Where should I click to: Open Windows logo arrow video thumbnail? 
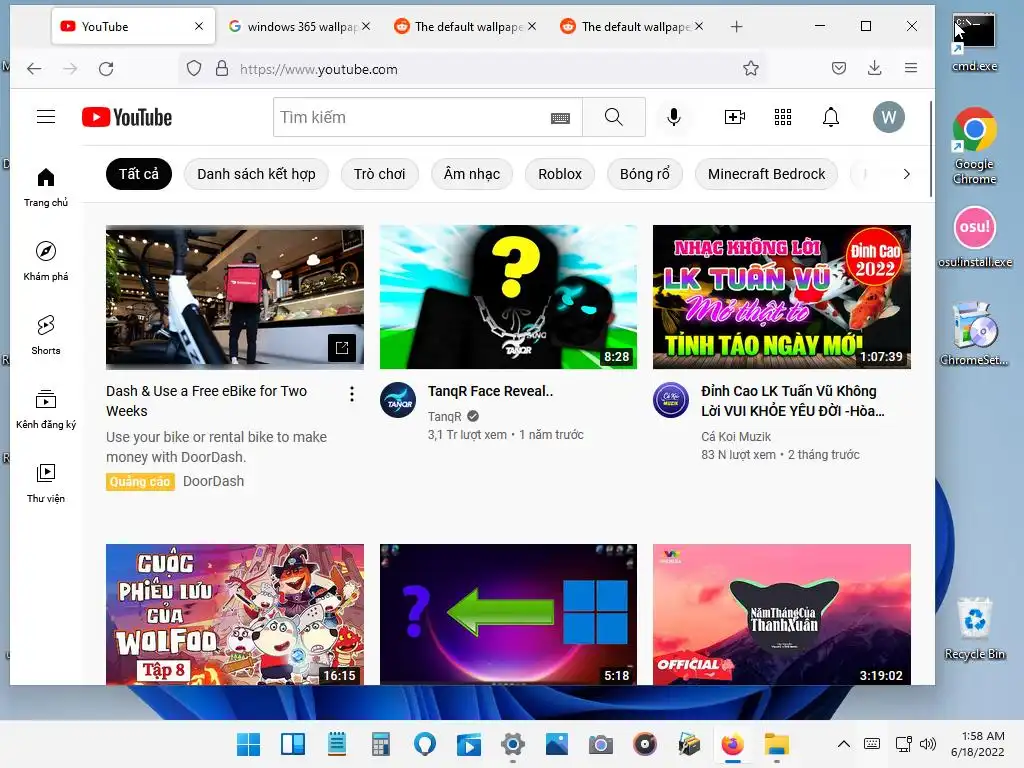click(508, 615)
